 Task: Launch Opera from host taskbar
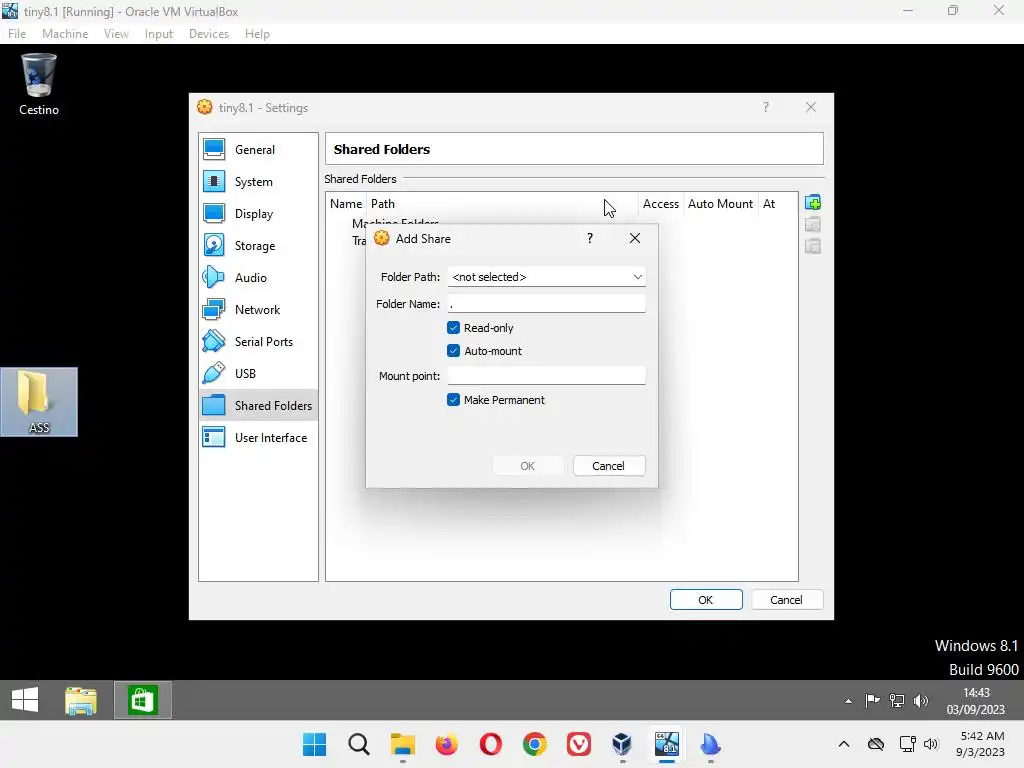[490, 744]
